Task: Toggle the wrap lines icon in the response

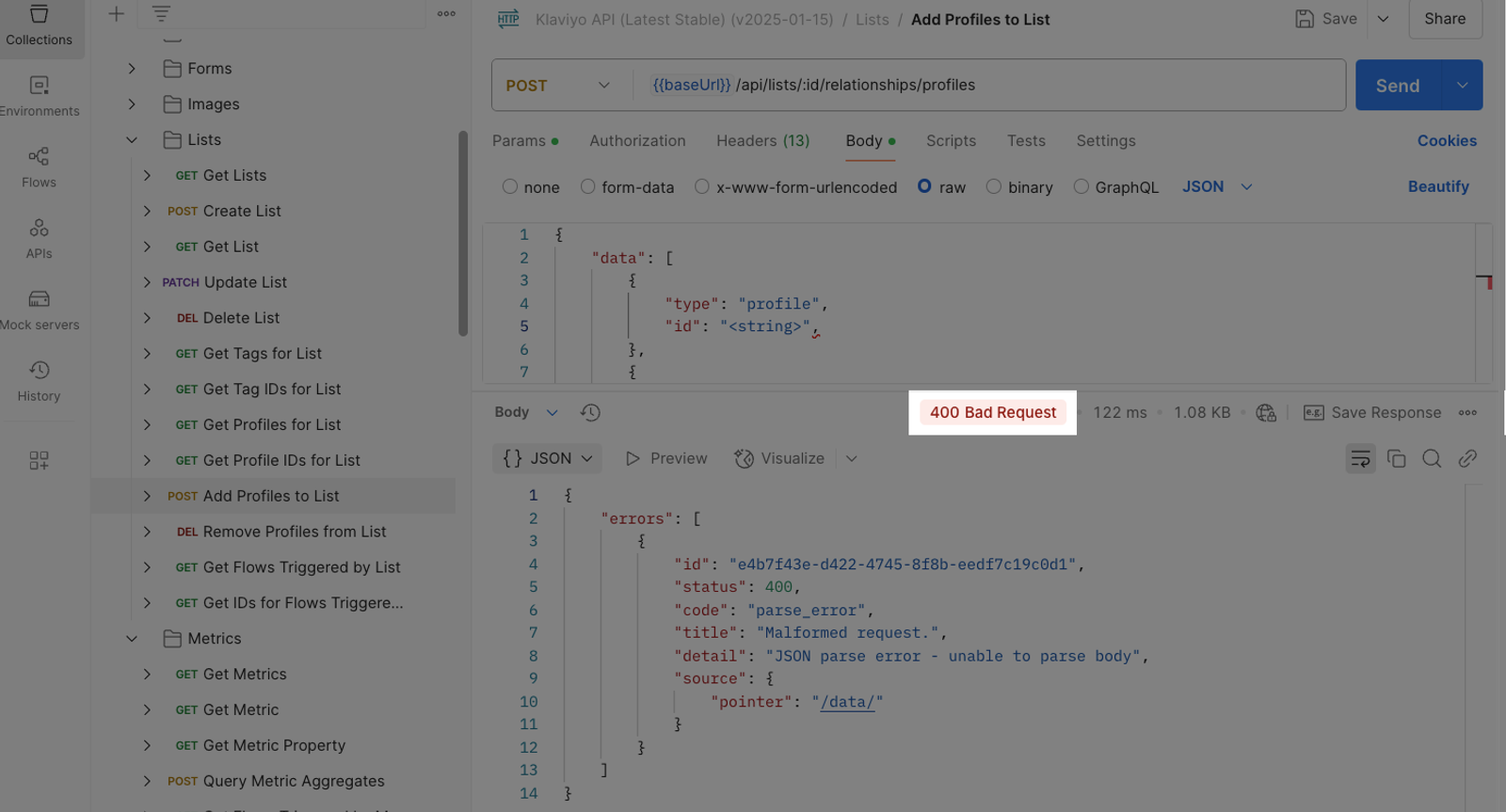Action: tap(1360, 458)
